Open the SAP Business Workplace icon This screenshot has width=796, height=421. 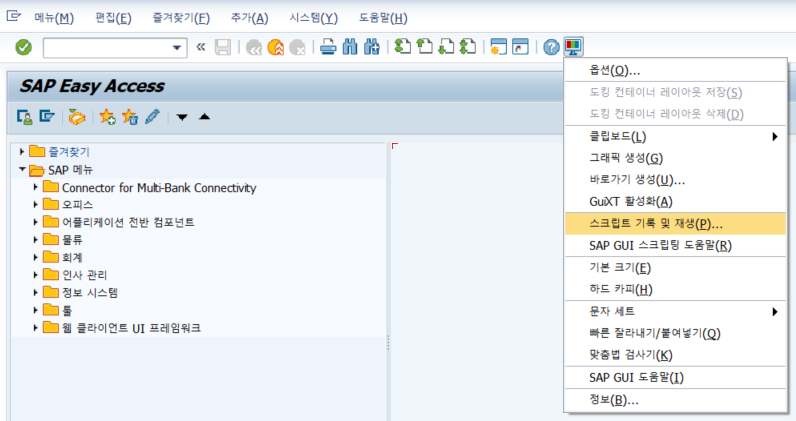77,117
